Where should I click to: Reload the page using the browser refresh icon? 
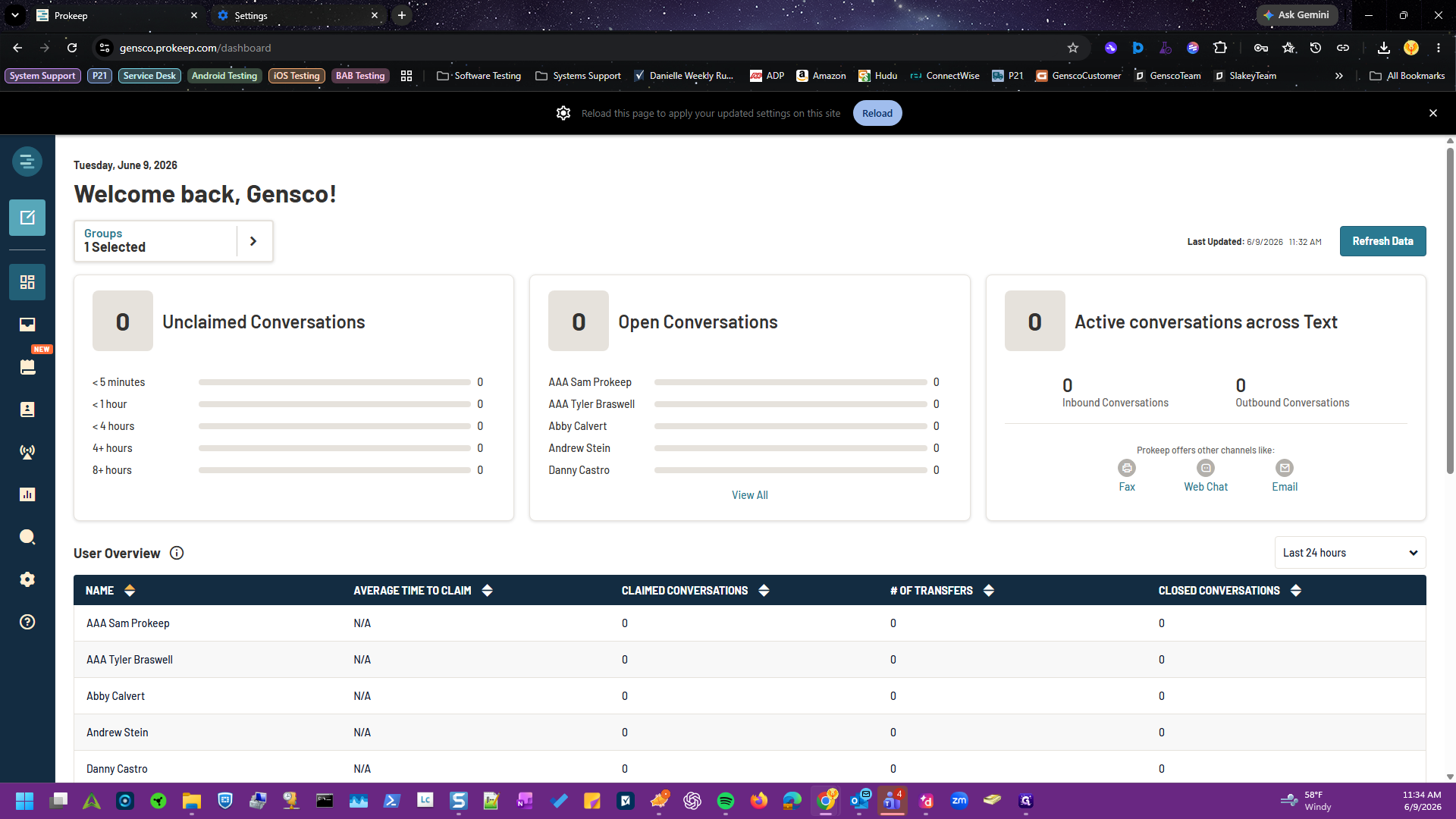tap(72, 48)
